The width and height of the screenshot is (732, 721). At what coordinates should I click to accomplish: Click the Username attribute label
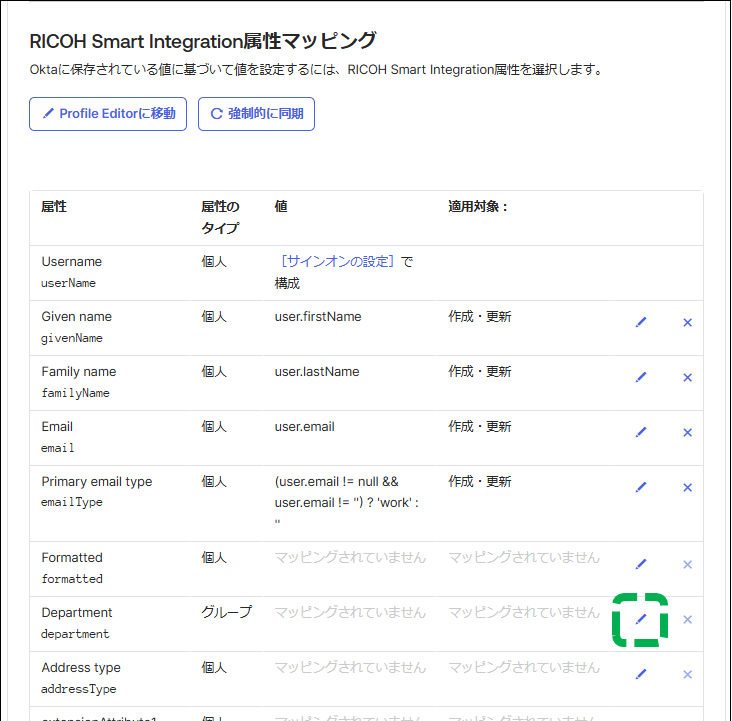71,262
